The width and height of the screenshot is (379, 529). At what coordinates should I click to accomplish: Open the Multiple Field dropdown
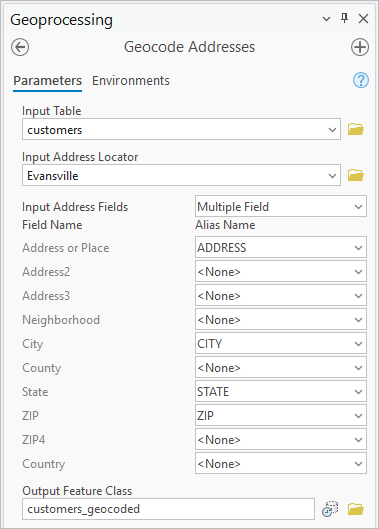point(281,206)
